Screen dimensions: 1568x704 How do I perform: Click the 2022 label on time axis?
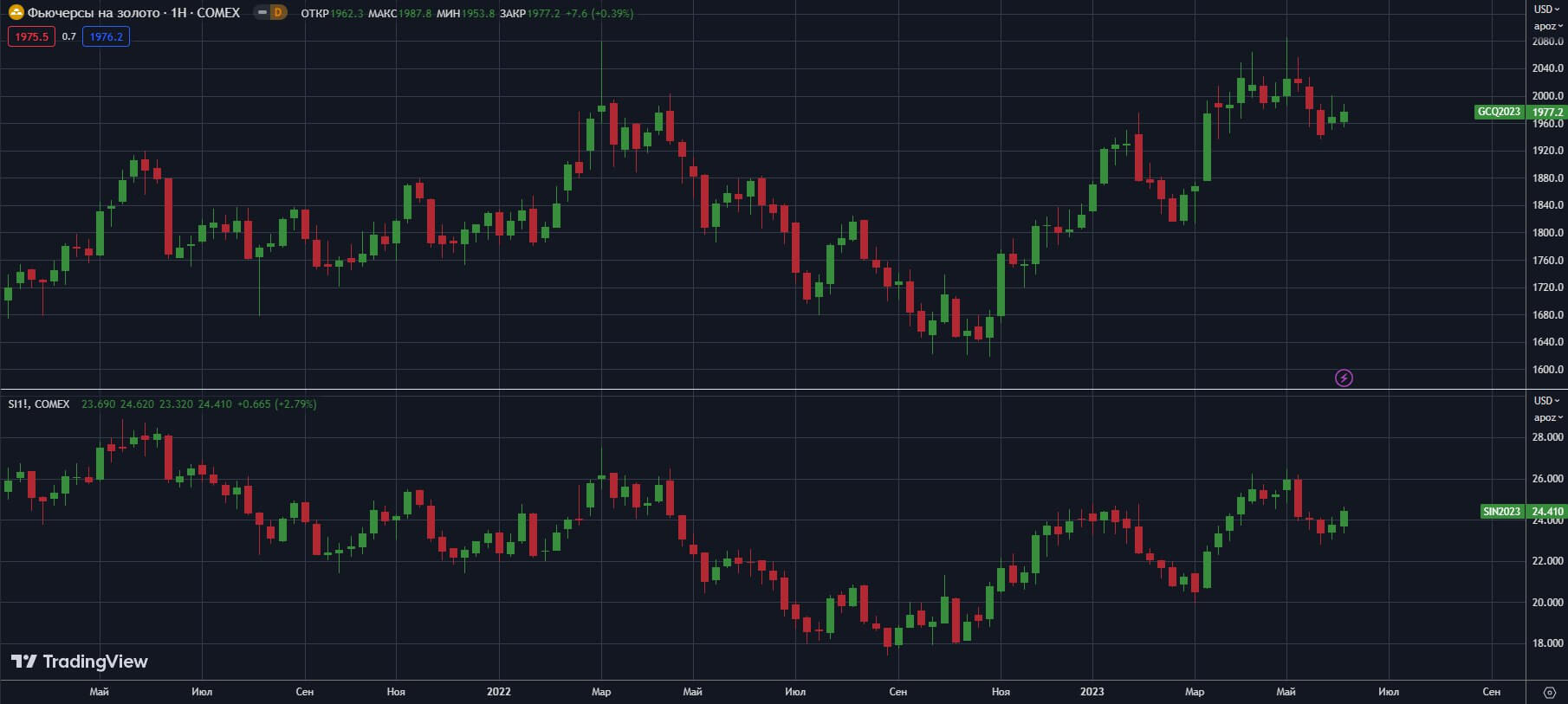tap(499, 691)
